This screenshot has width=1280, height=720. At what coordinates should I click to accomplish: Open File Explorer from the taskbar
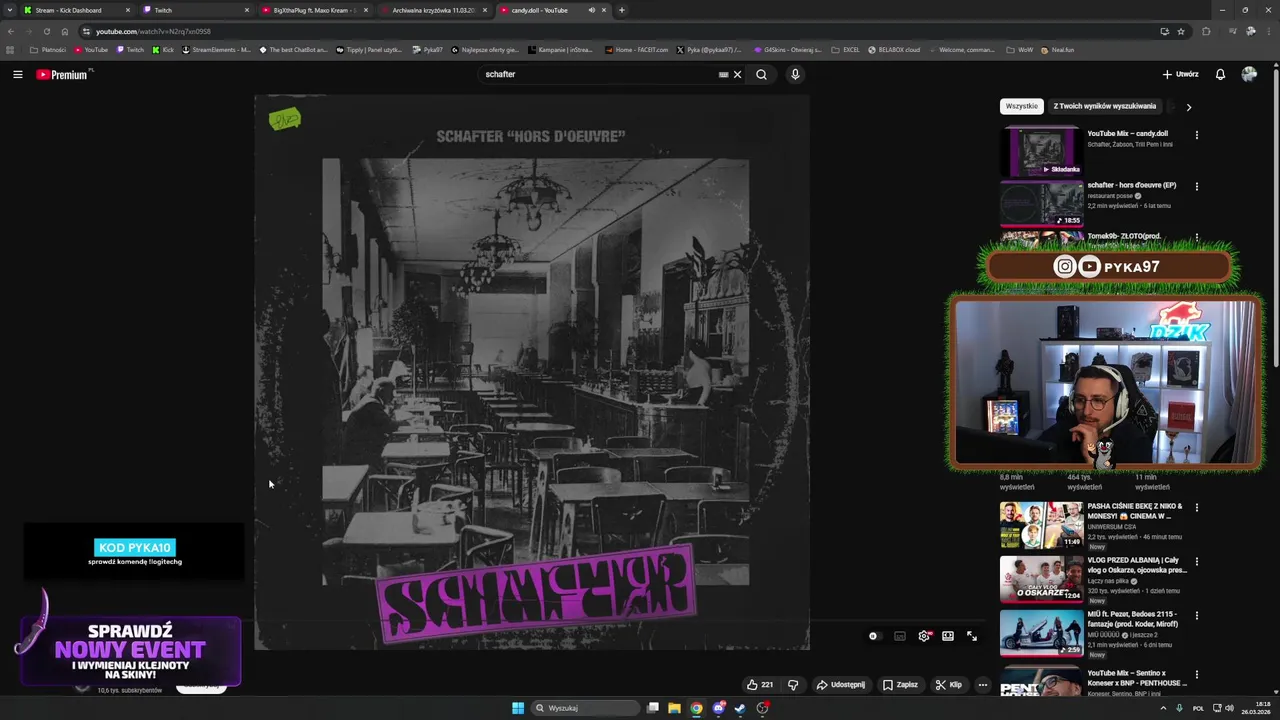(674, 708)
